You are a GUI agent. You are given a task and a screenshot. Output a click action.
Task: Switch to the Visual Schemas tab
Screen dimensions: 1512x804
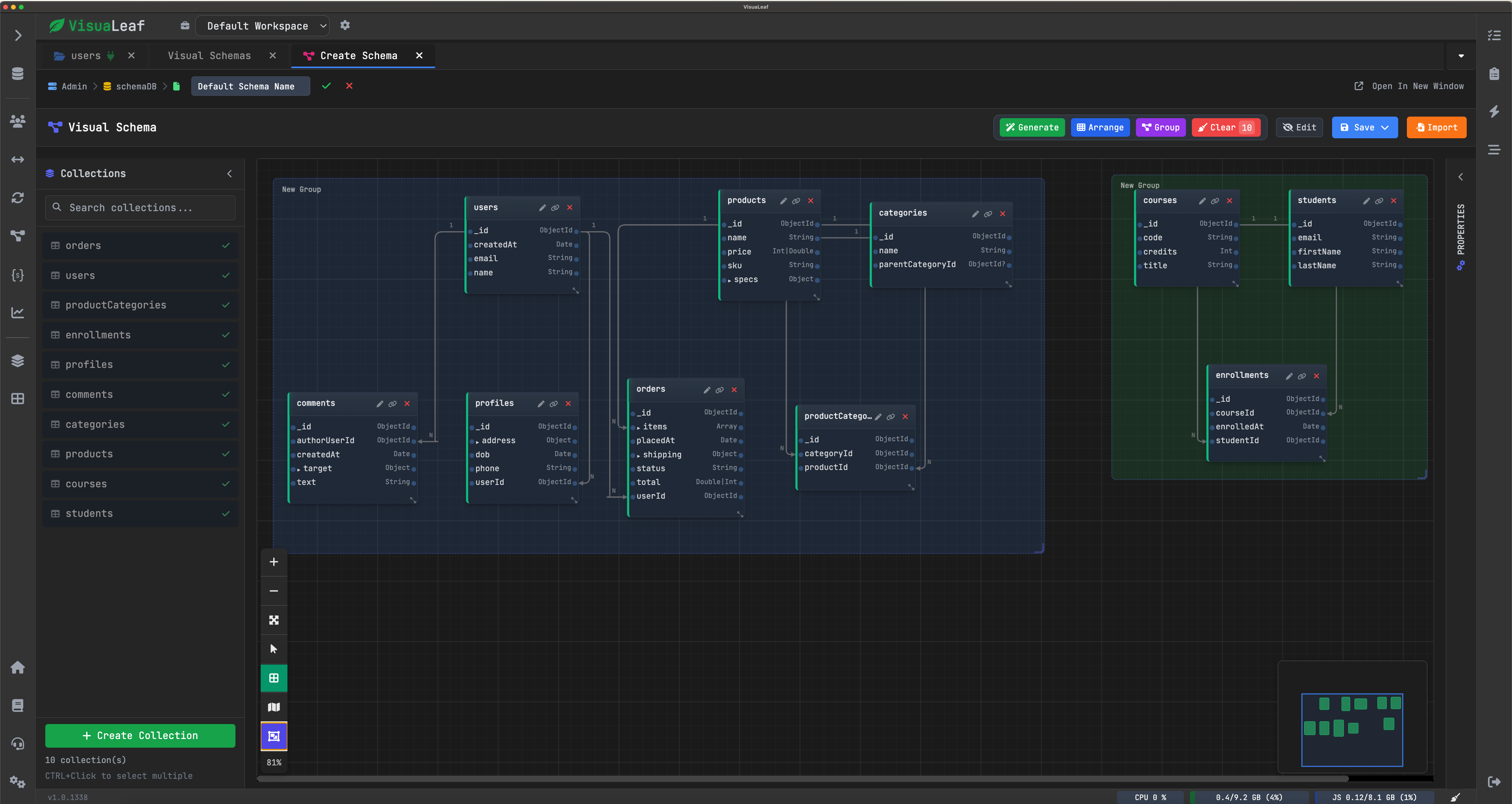click(x=209, y=56)
